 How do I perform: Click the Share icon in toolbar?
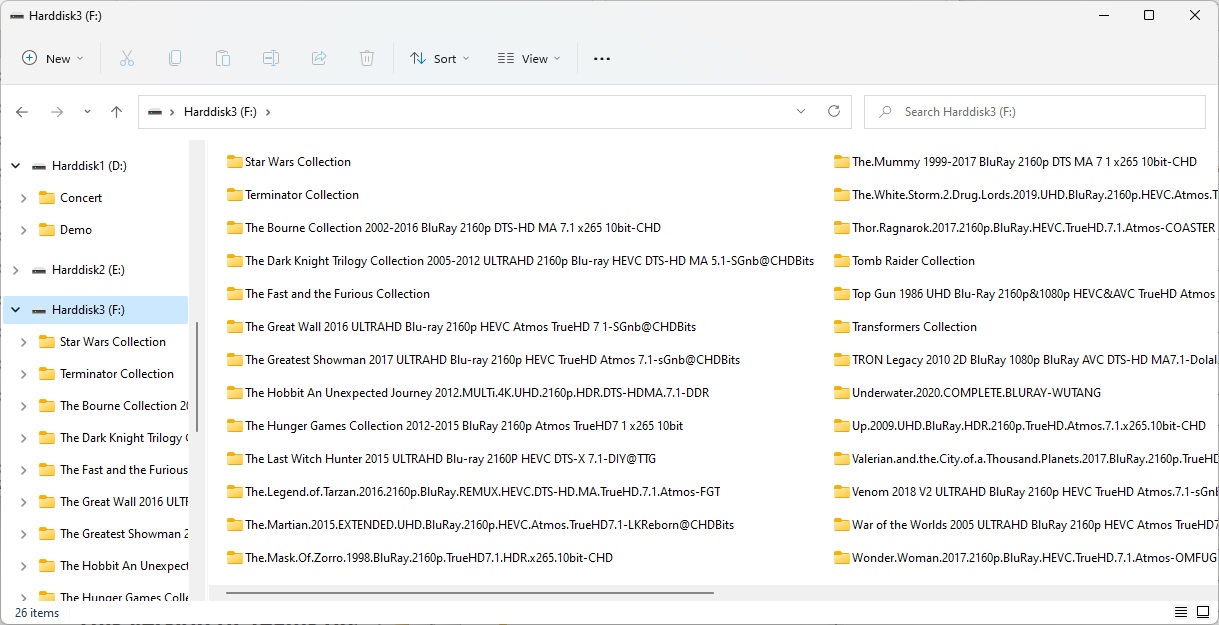pos(319,59)
